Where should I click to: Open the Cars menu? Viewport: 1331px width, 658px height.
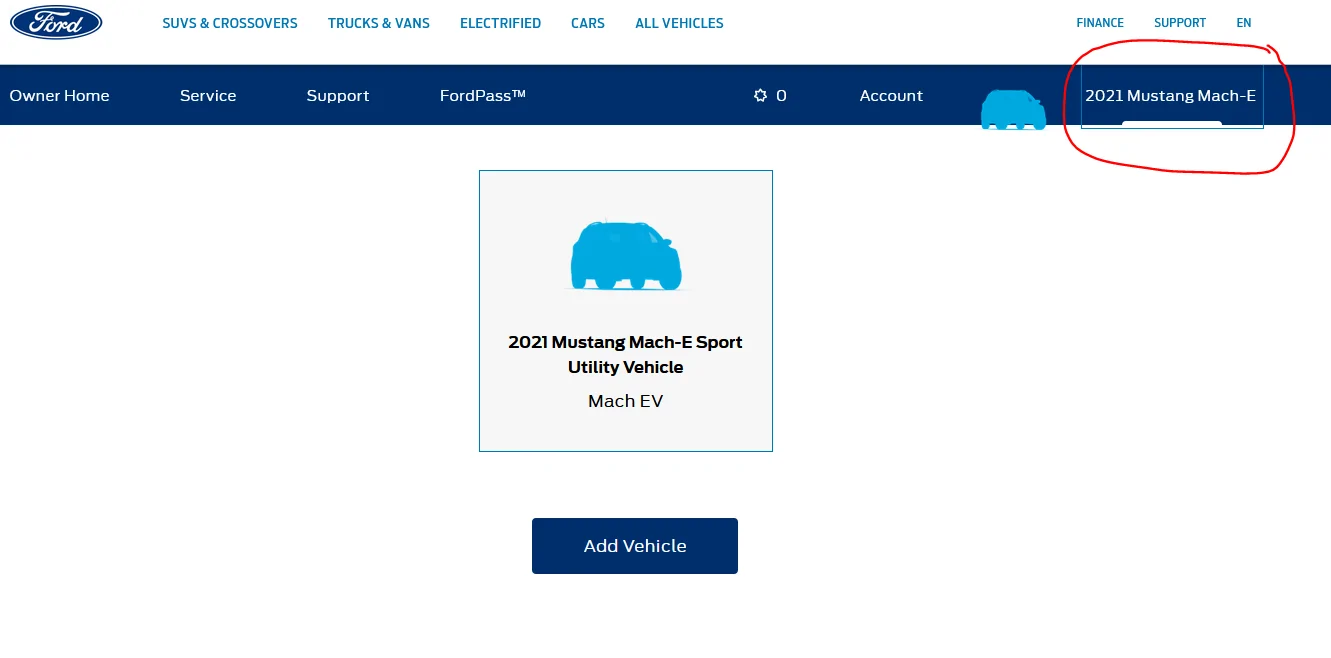588,23
